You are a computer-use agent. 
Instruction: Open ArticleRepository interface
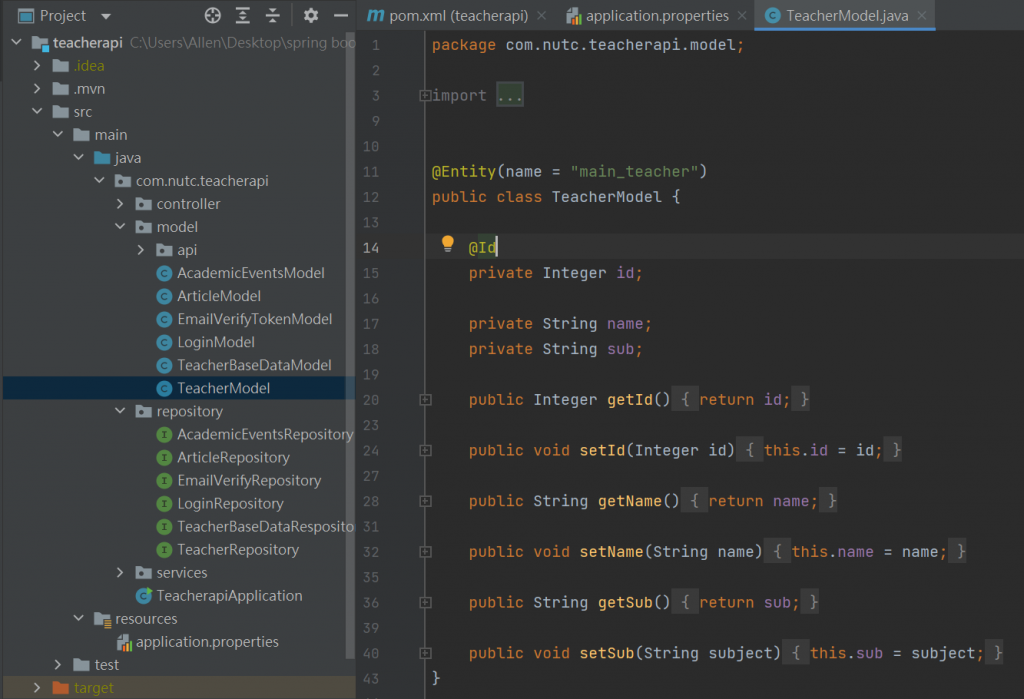point(233,457)
